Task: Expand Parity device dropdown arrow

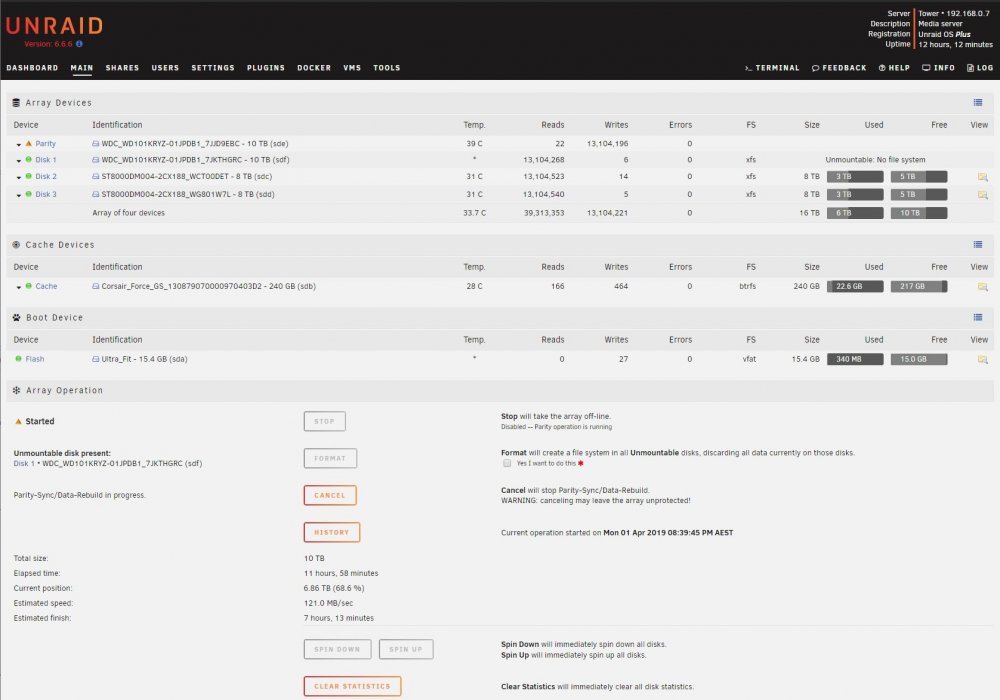Action: [x=18, y=145]
